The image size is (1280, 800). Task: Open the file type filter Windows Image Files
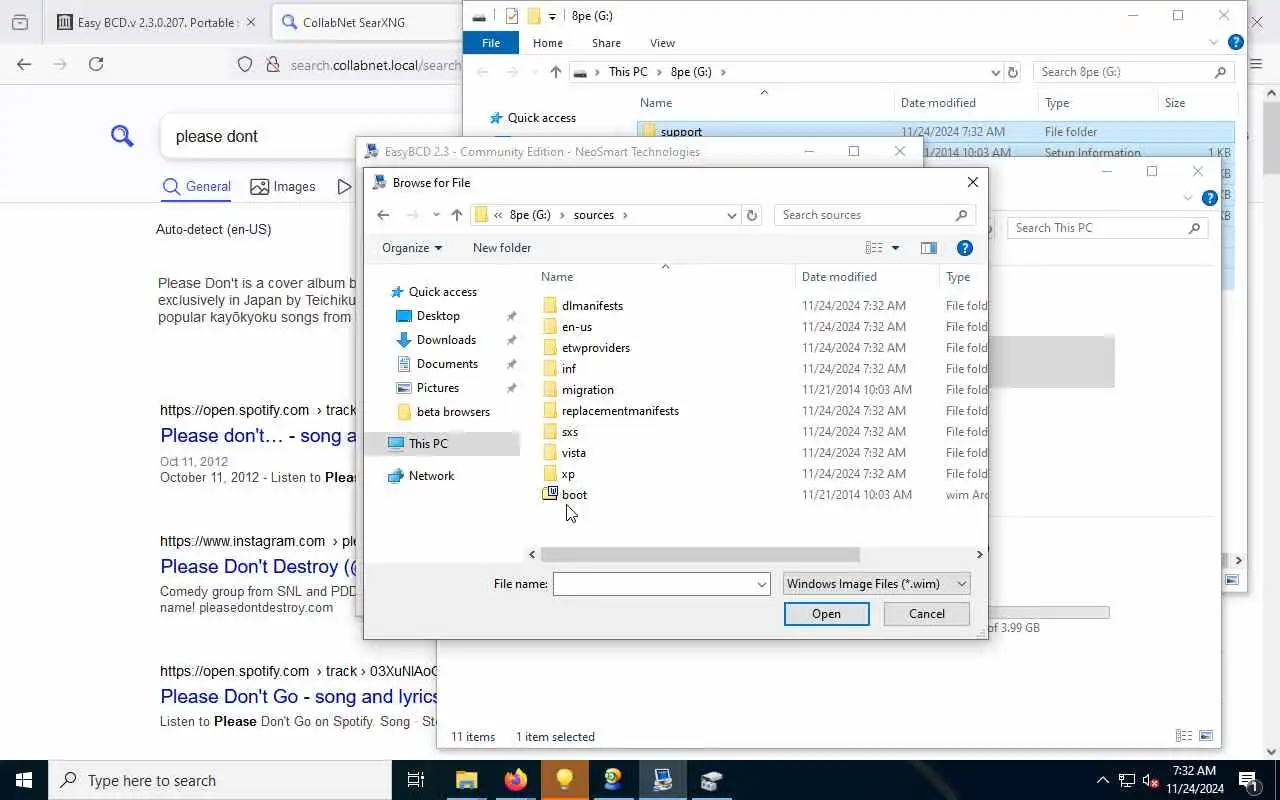pos(876,584)
